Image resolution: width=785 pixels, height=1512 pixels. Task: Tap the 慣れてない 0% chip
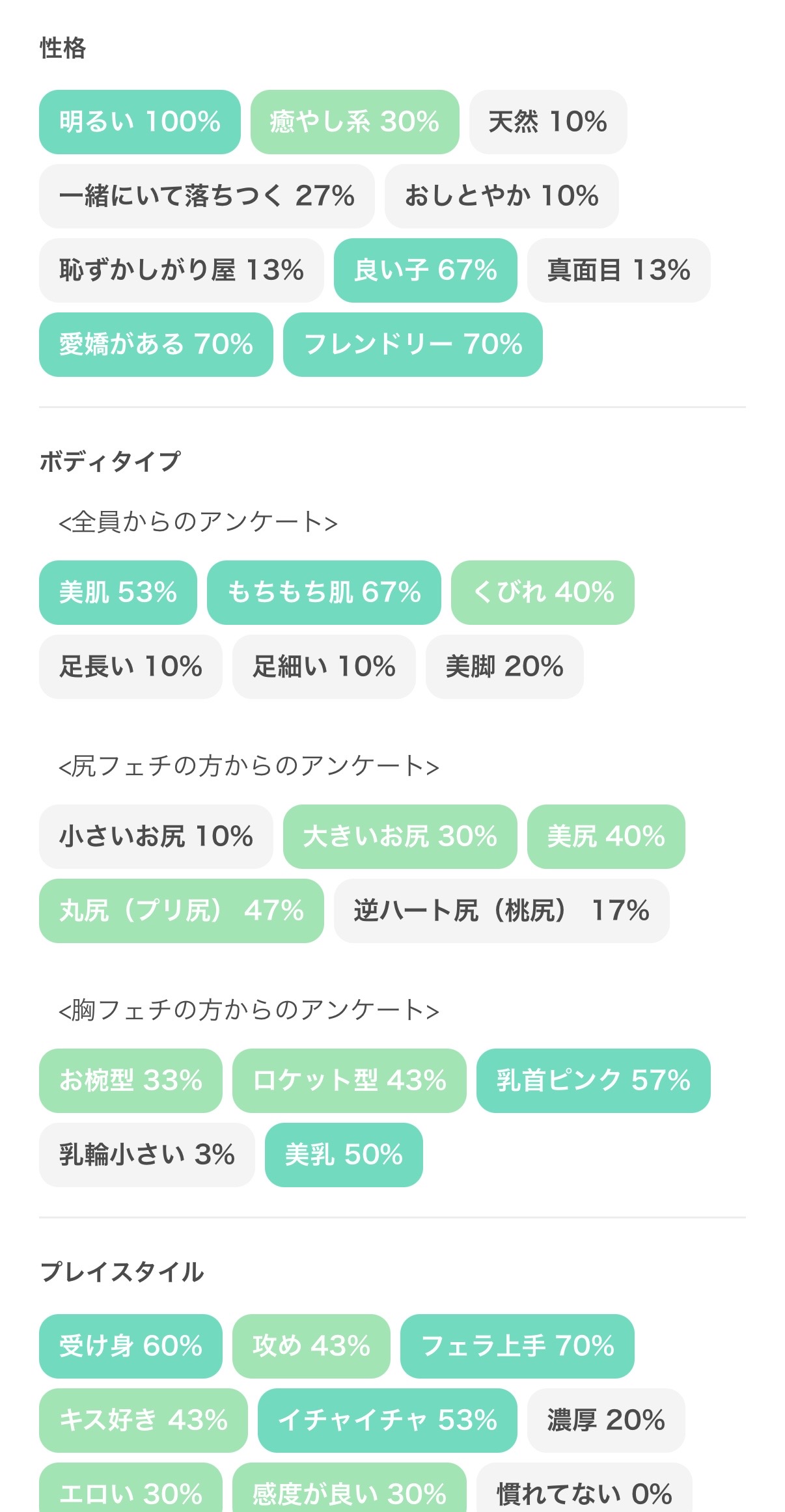pyautogui.click(x=585, y=1491)
